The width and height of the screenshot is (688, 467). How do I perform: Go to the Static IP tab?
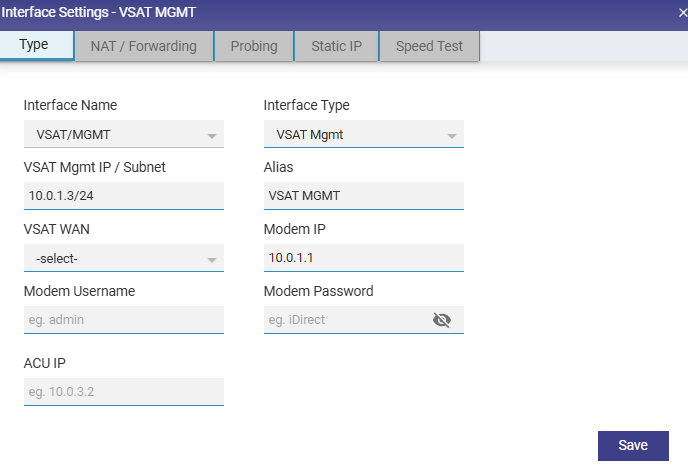pyautogui.click(x=336, y=46)
